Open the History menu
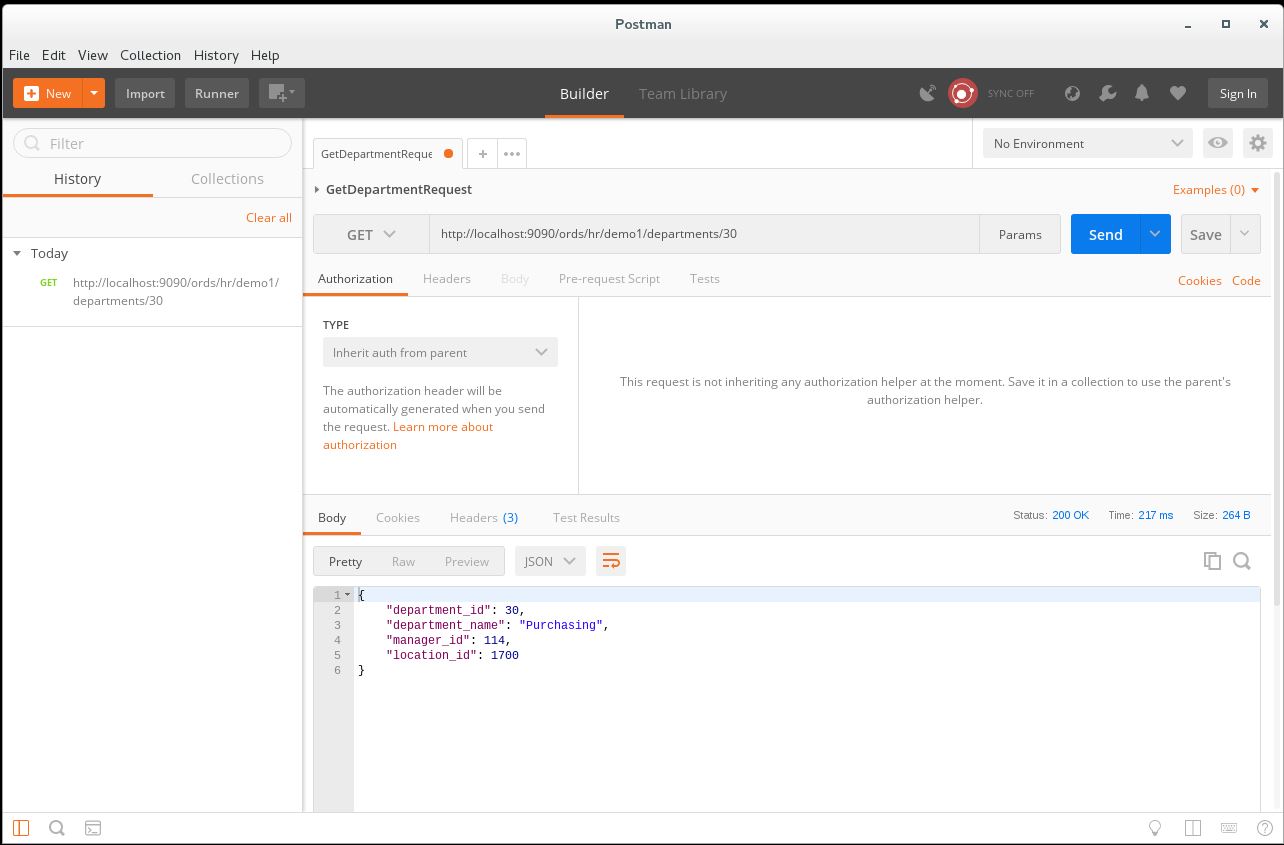 tap(216, 55)
